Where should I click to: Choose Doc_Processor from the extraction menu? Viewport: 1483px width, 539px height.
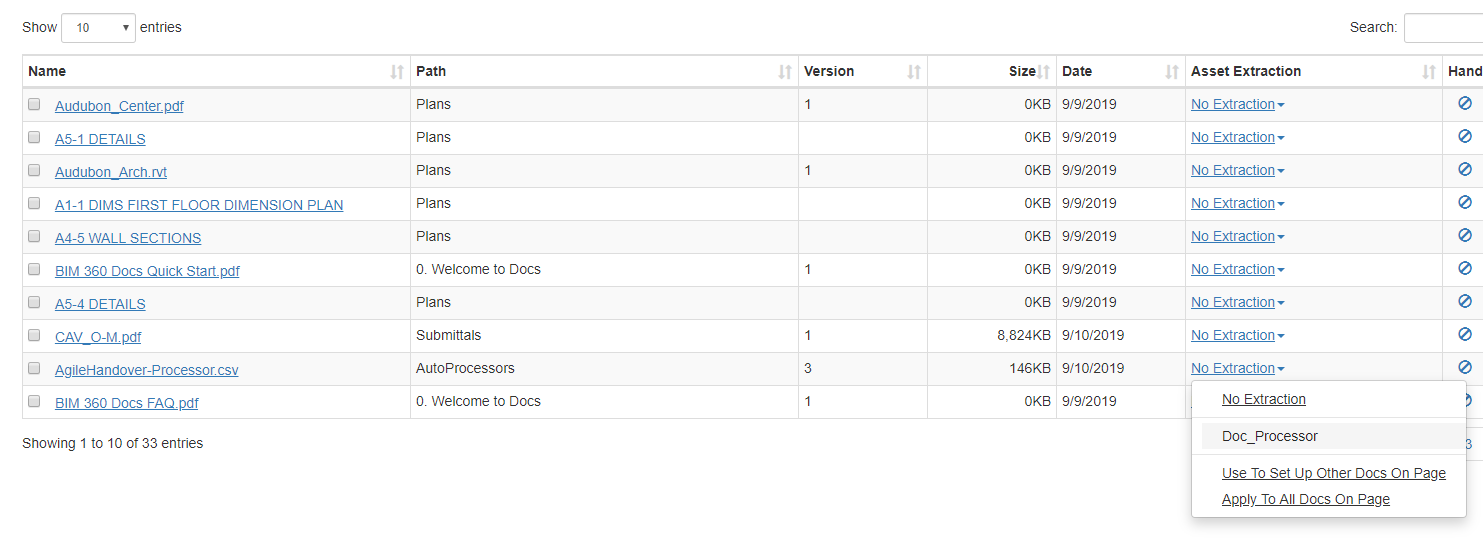pyautogui.click(x=1270, y=436)
